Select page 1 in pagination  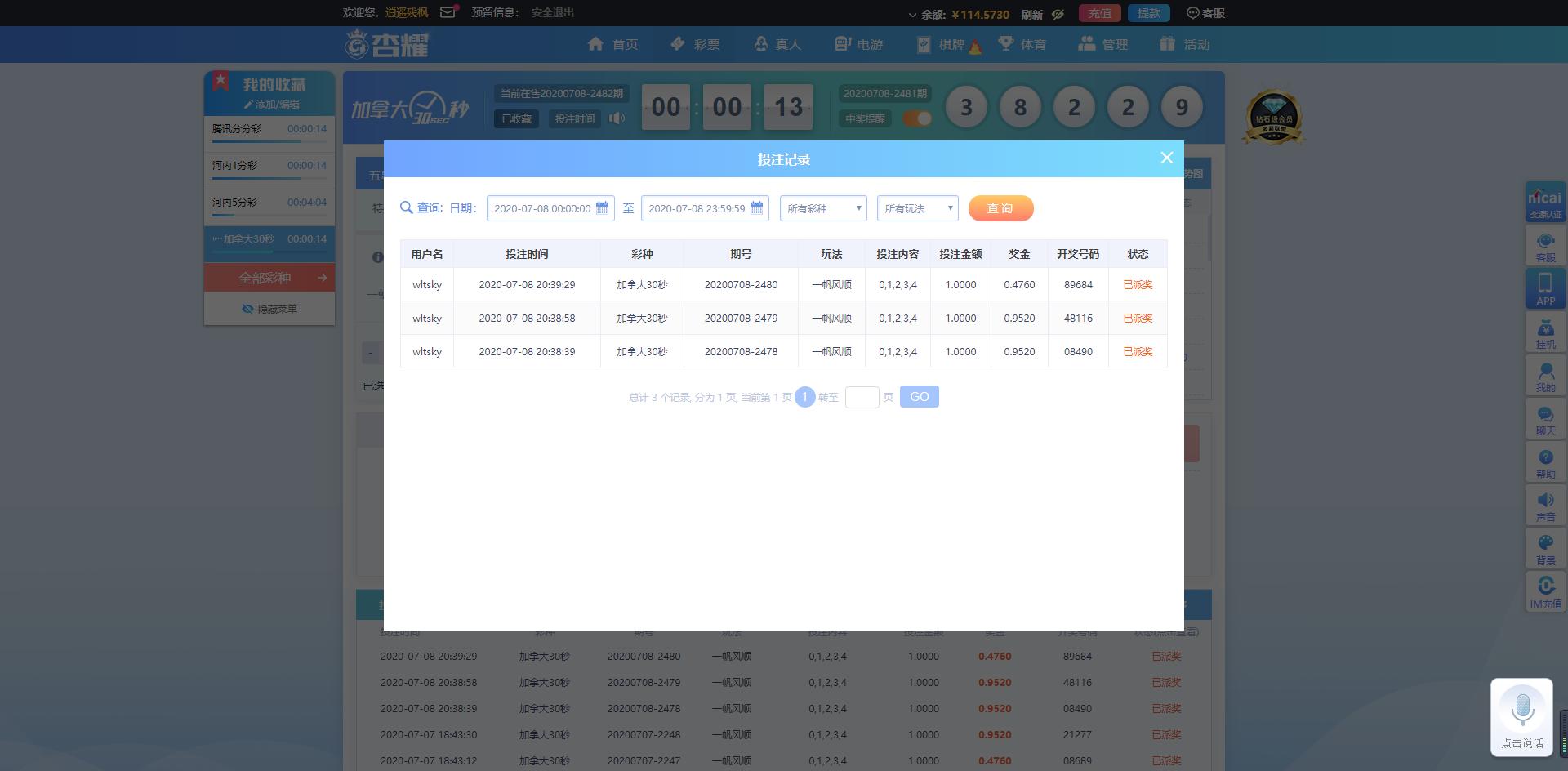[x=804, y=397]
